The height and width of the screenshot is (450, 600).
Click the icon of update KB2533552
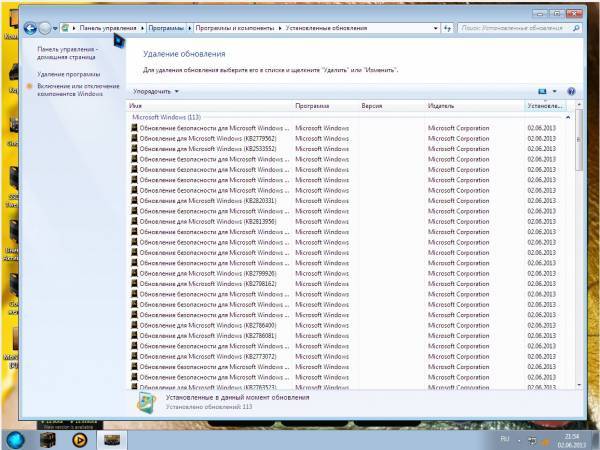point(134,148)
